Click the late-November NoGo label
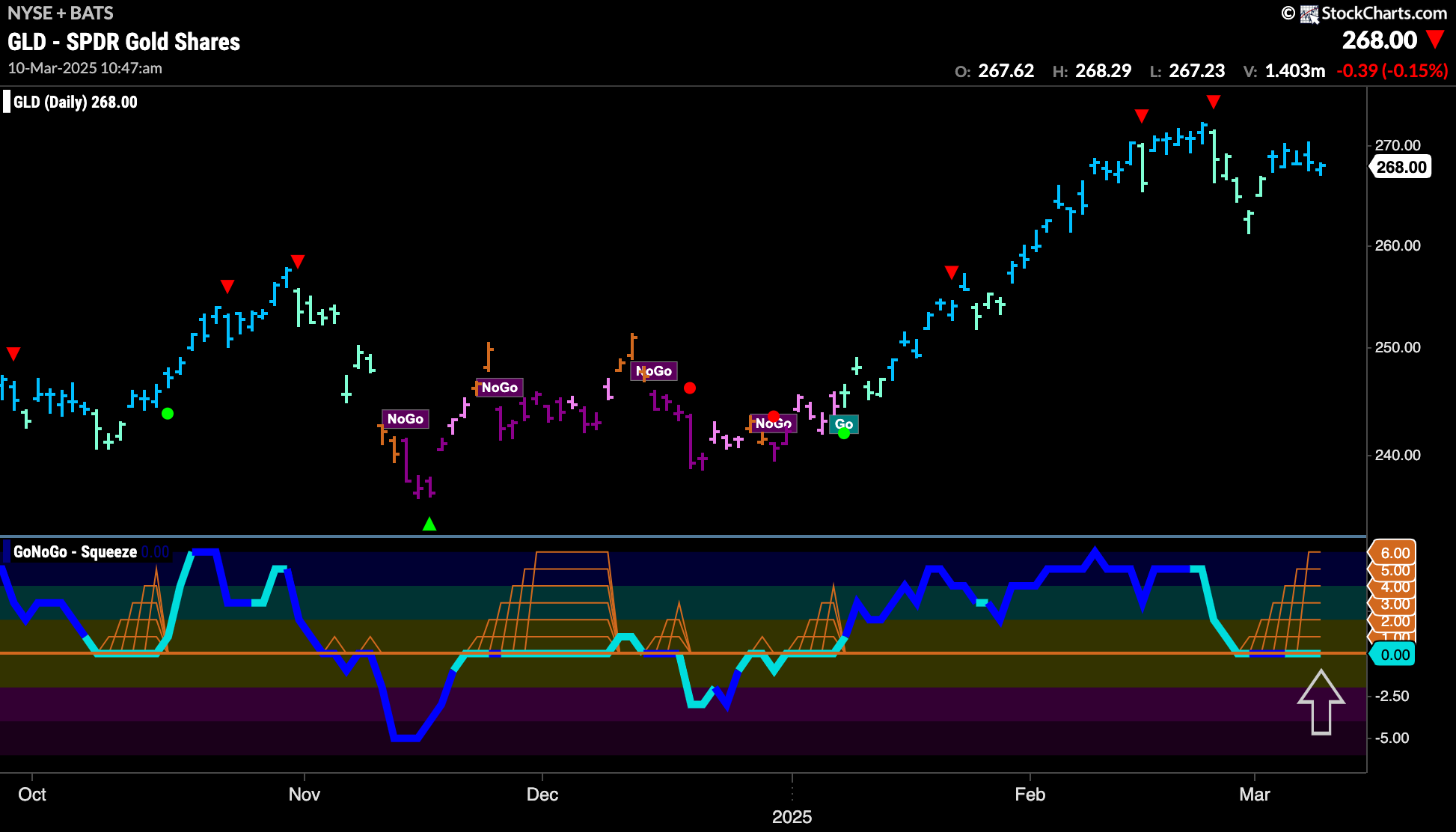Screen dimensions: 1456x832 coord(499,388)
